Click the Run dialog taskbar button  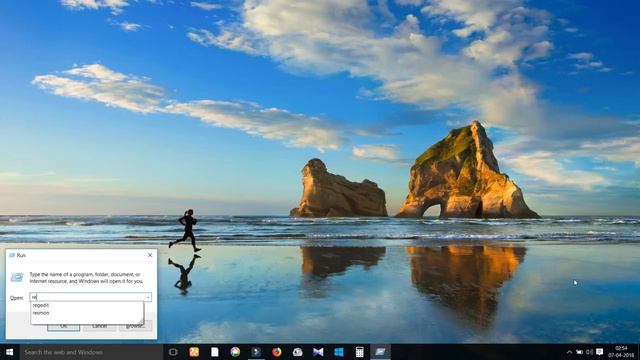click(380, 352)
